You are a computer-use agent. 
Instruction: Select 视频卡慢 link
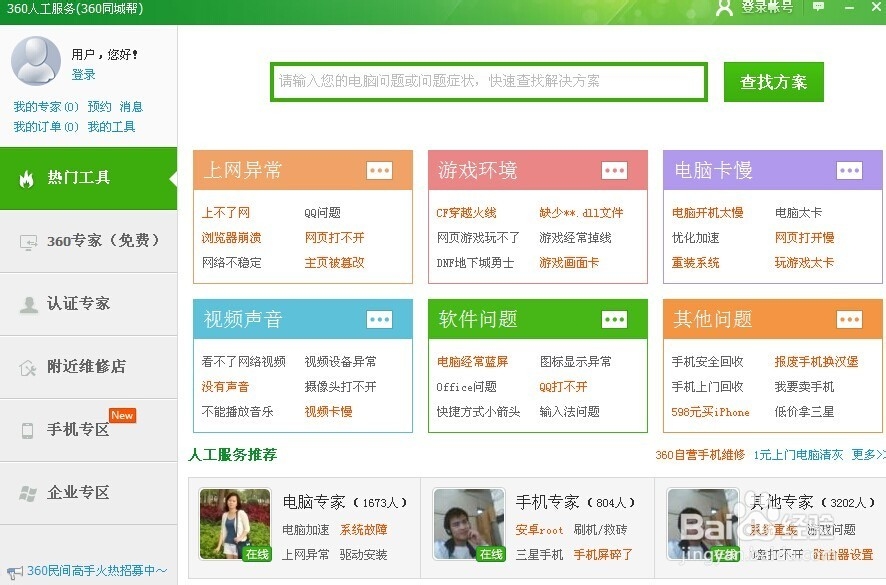click(x=328, y=411)
